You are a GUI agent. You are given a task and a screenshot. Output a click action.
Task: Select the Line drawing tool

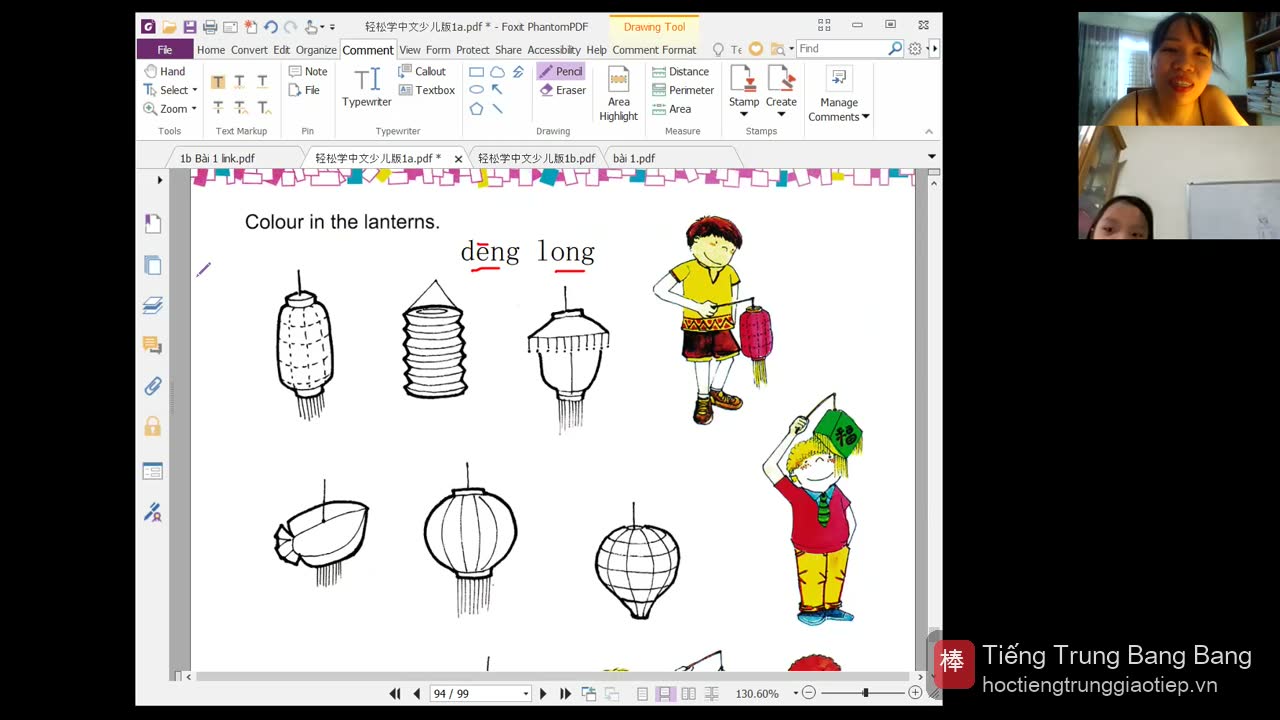497,108
